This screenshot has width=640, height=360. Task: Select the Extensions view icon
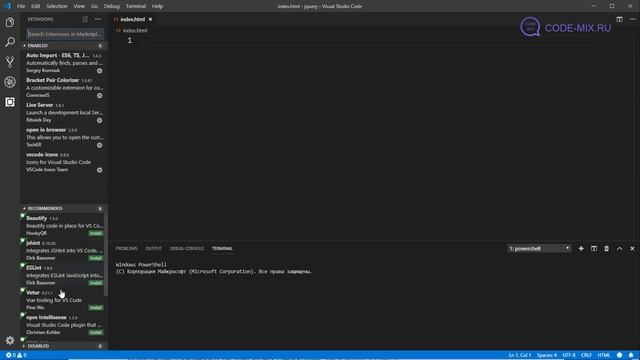click(x=10, y=102)
